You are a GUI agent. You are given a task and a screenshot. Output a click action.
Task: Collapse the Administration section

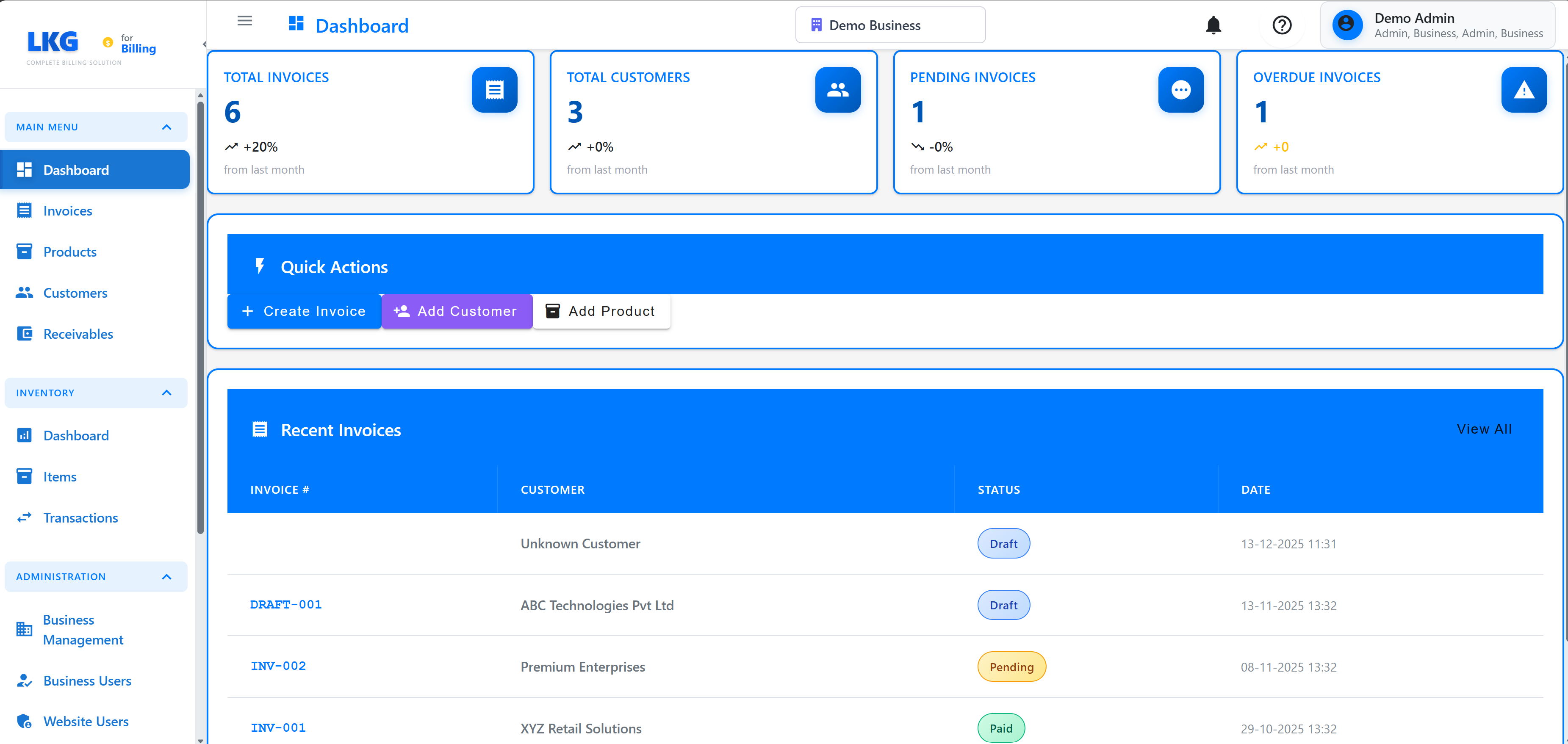167,577
